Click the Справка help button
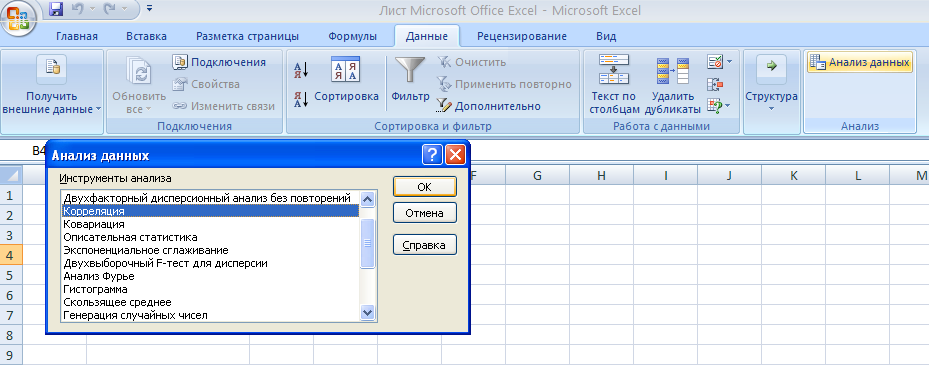This screenshot has height=365, width=929. tap(424, 245)
